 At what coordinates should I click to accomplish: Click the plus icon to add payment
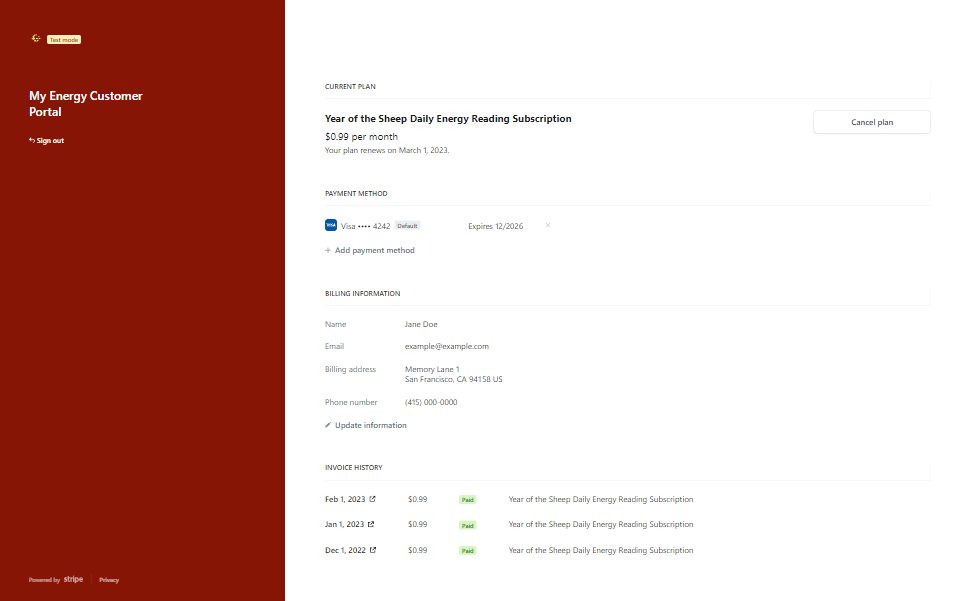tap(328, 251)
